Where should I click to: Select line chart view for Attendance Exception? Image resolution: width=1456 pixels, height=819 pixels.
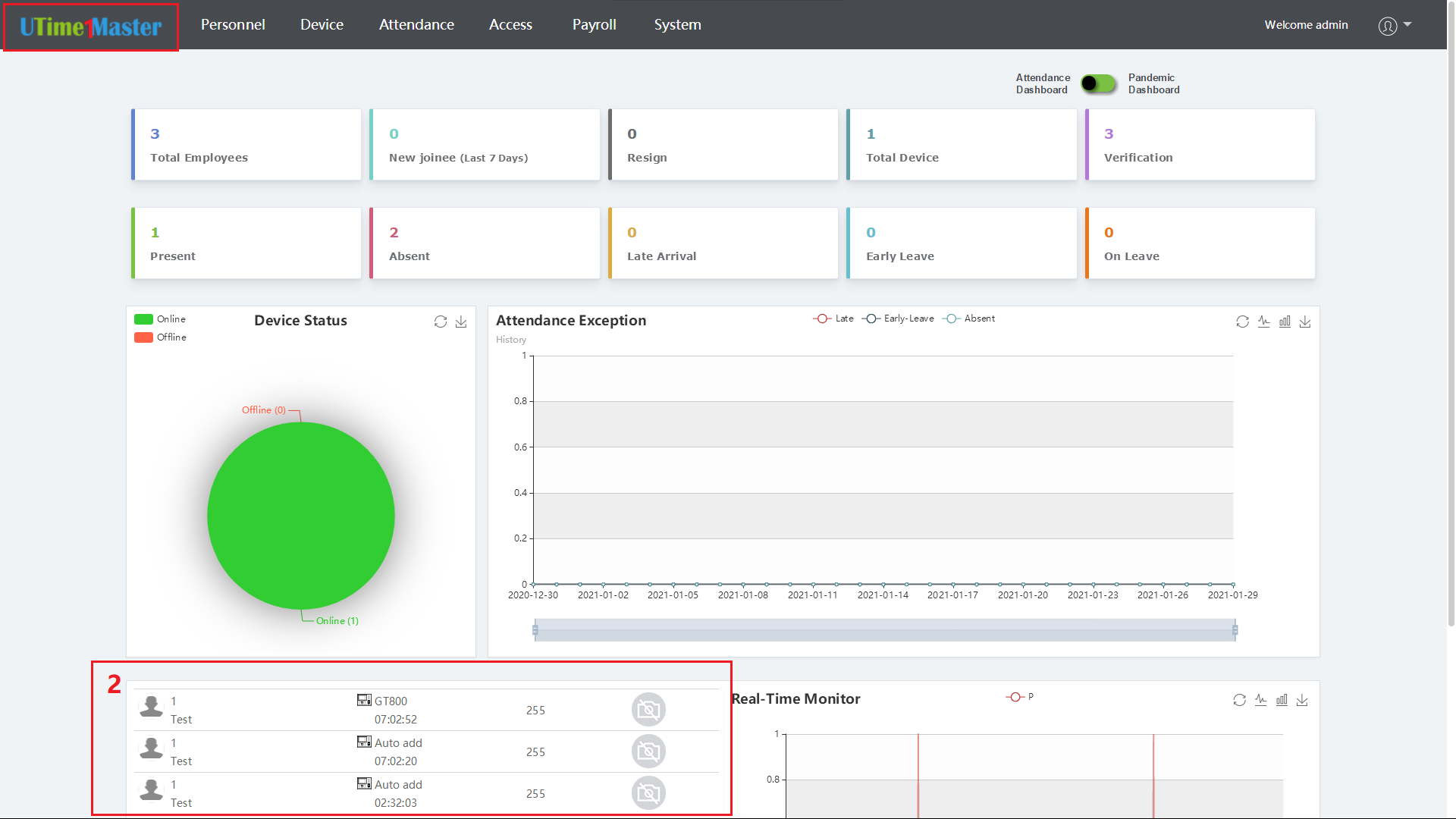[1263, 322]
